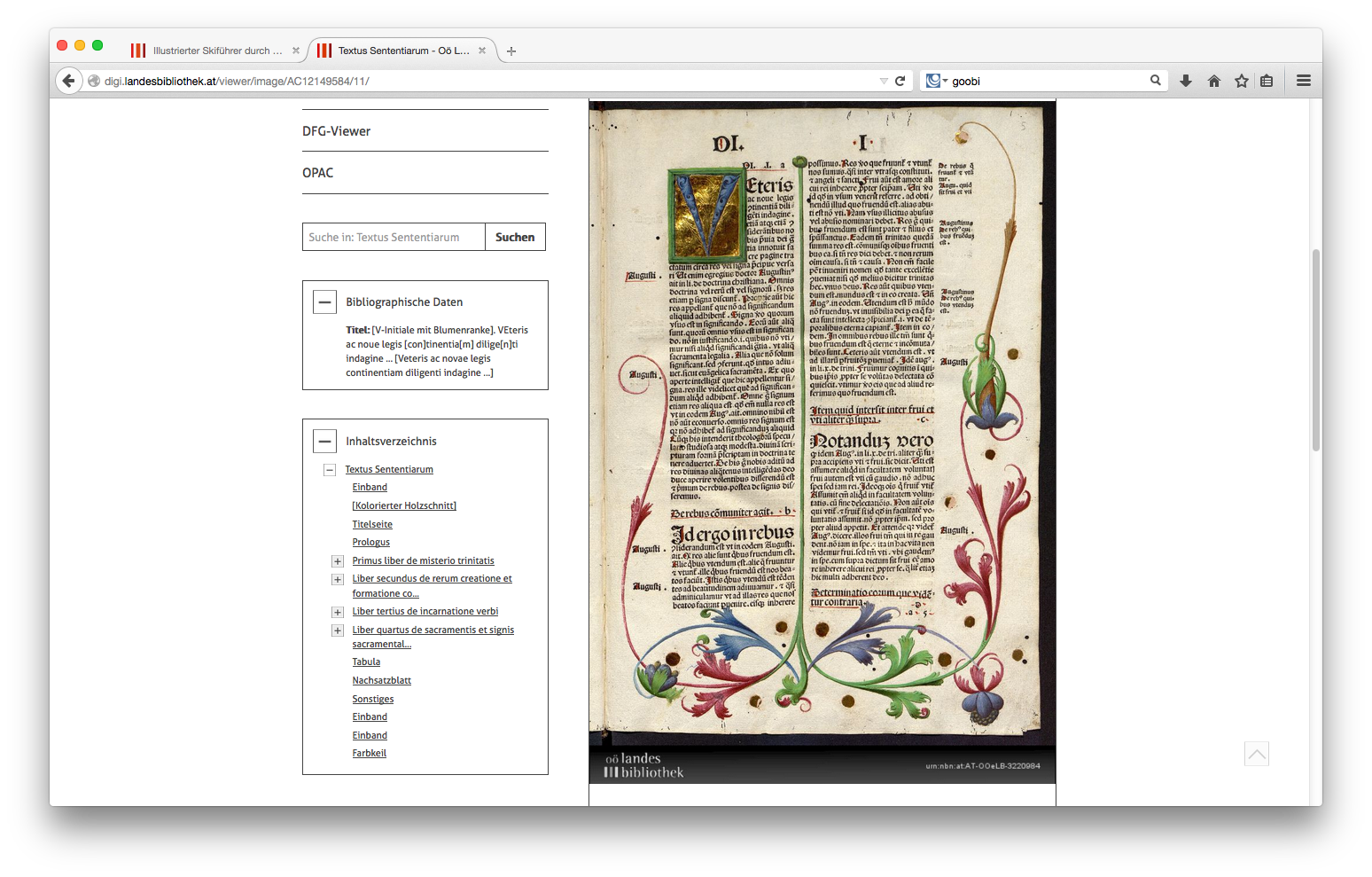The width and height of the screenshot is (1372, 877).
Task: Open the OPAC menu entry
Action: [x=317, y=173]
